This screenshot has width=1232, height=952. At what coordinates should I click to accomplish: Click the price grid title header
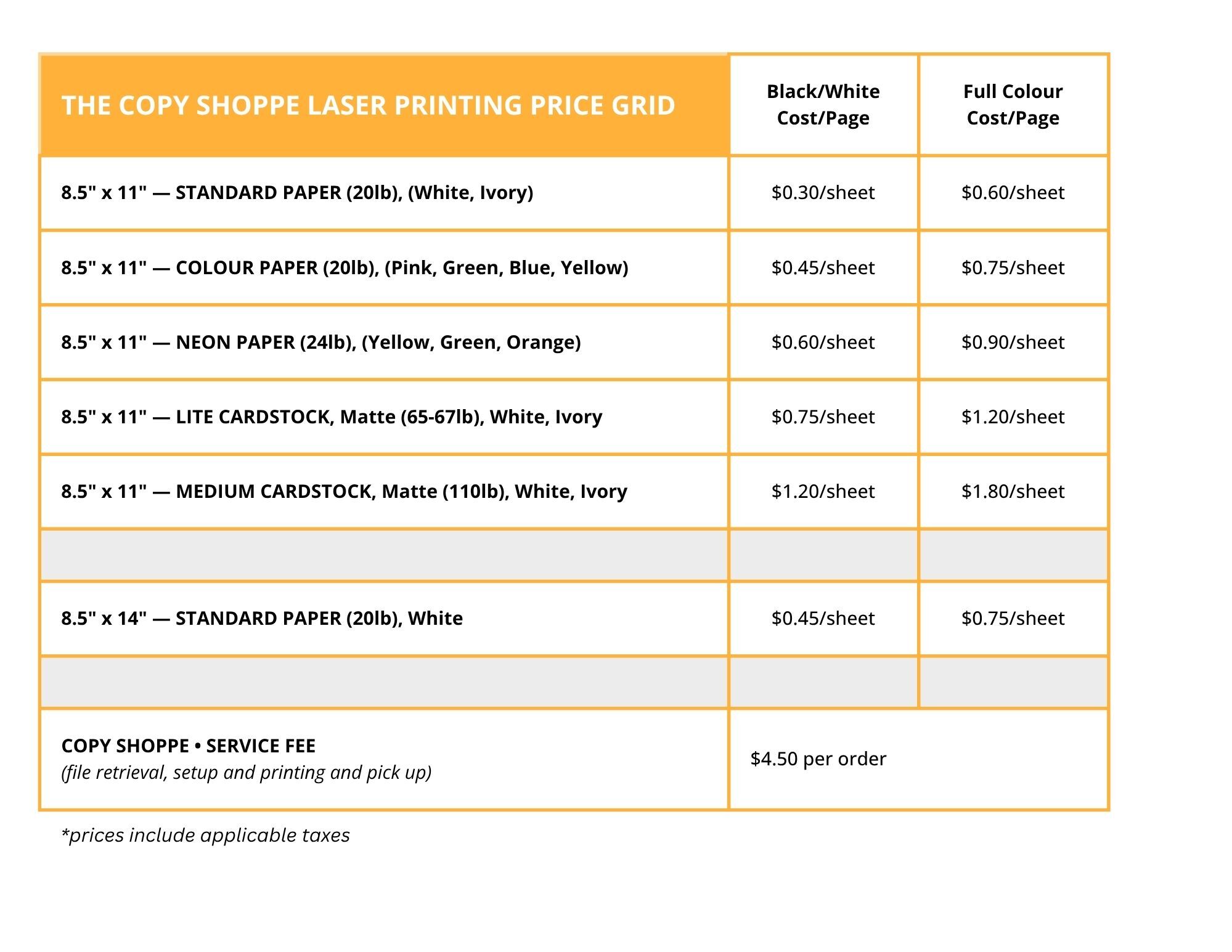(x=368, y=105)
